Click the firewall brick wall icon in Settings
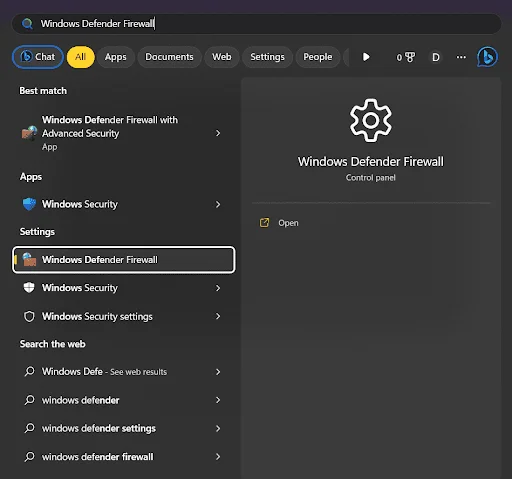This screenshot has height=479, width=512. tap(29, 259)
